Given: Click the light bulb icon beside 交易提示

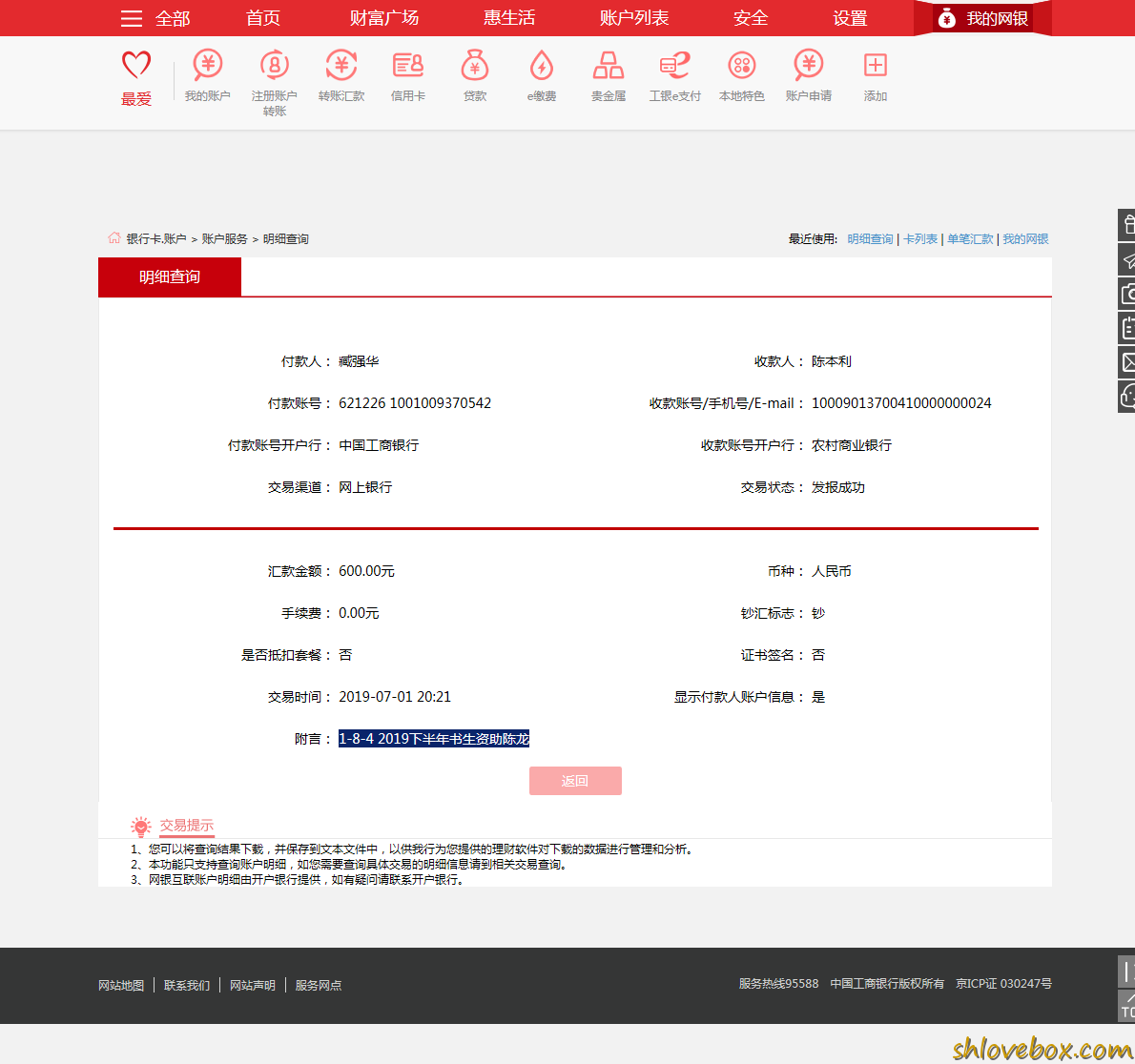Looking at the screenshot, I should coord(141,826).
